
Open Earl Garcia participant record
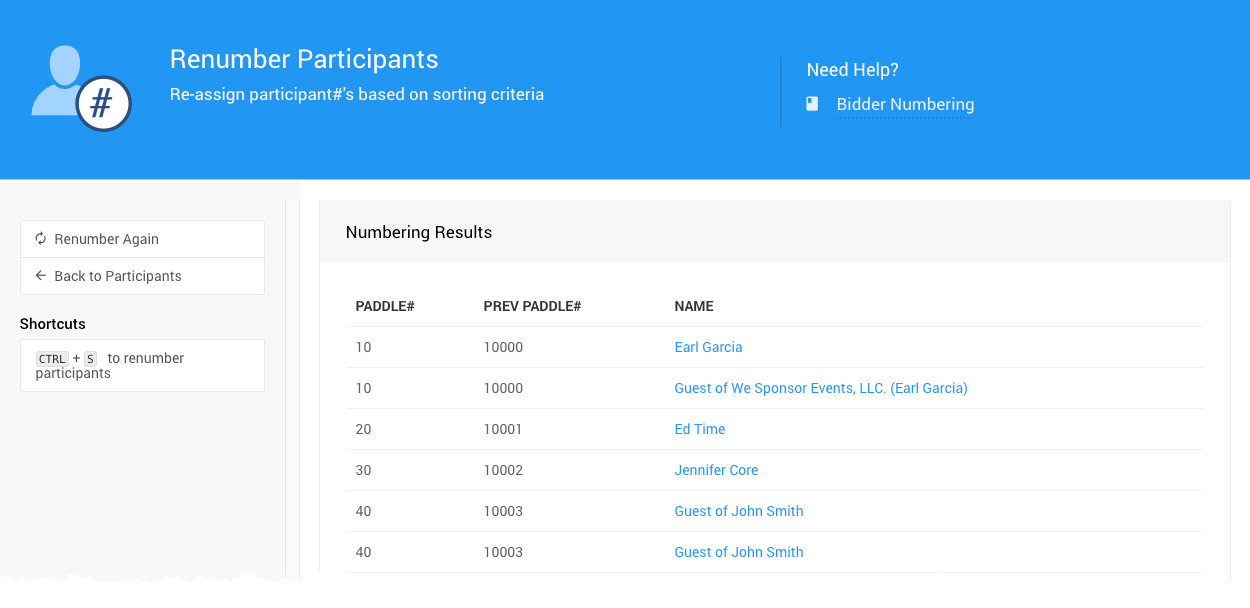[x=708, y=347]
